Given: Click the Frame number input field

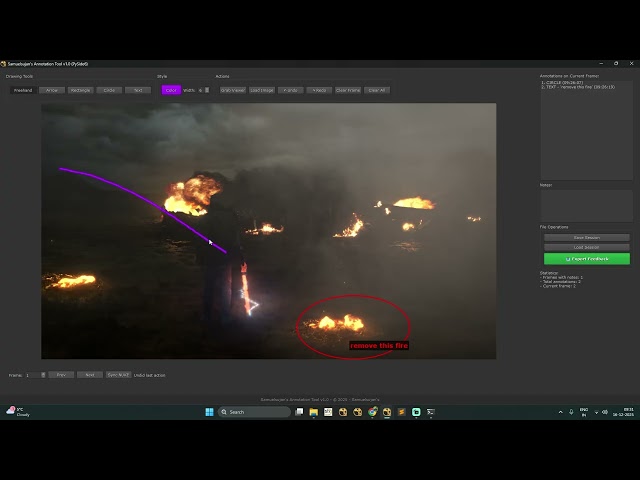Looking at the screenshot, I should 33,375.
